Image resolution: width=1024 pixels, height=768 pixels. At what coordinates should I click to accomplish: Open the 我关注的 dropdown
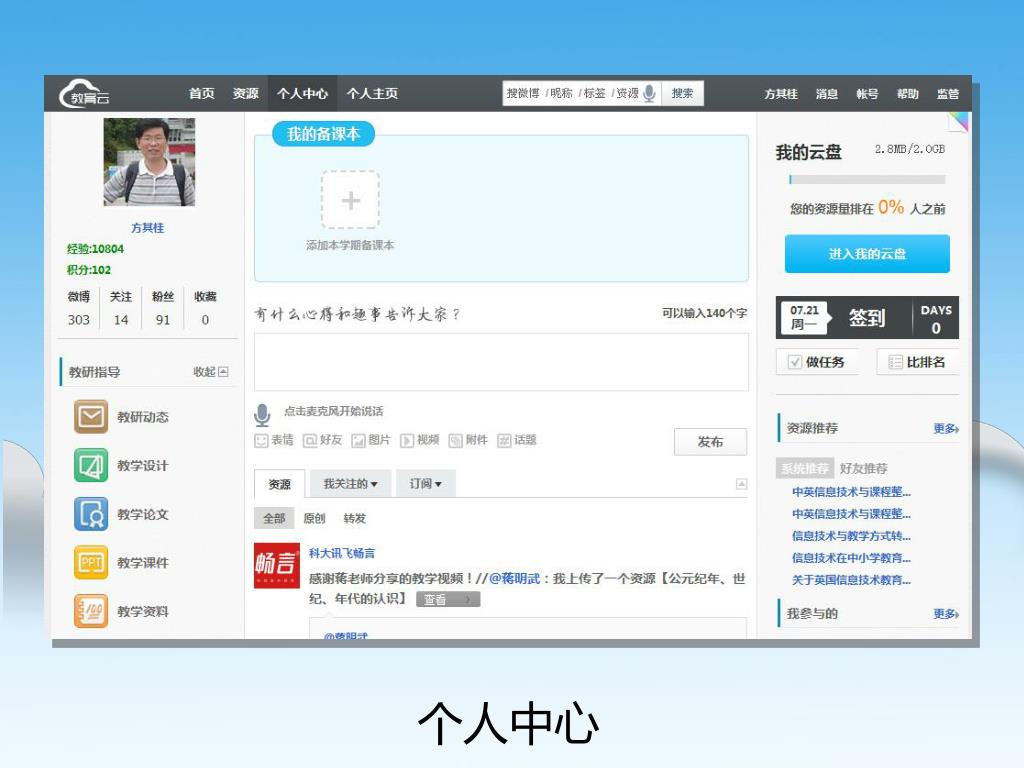[x=351, y=484]
